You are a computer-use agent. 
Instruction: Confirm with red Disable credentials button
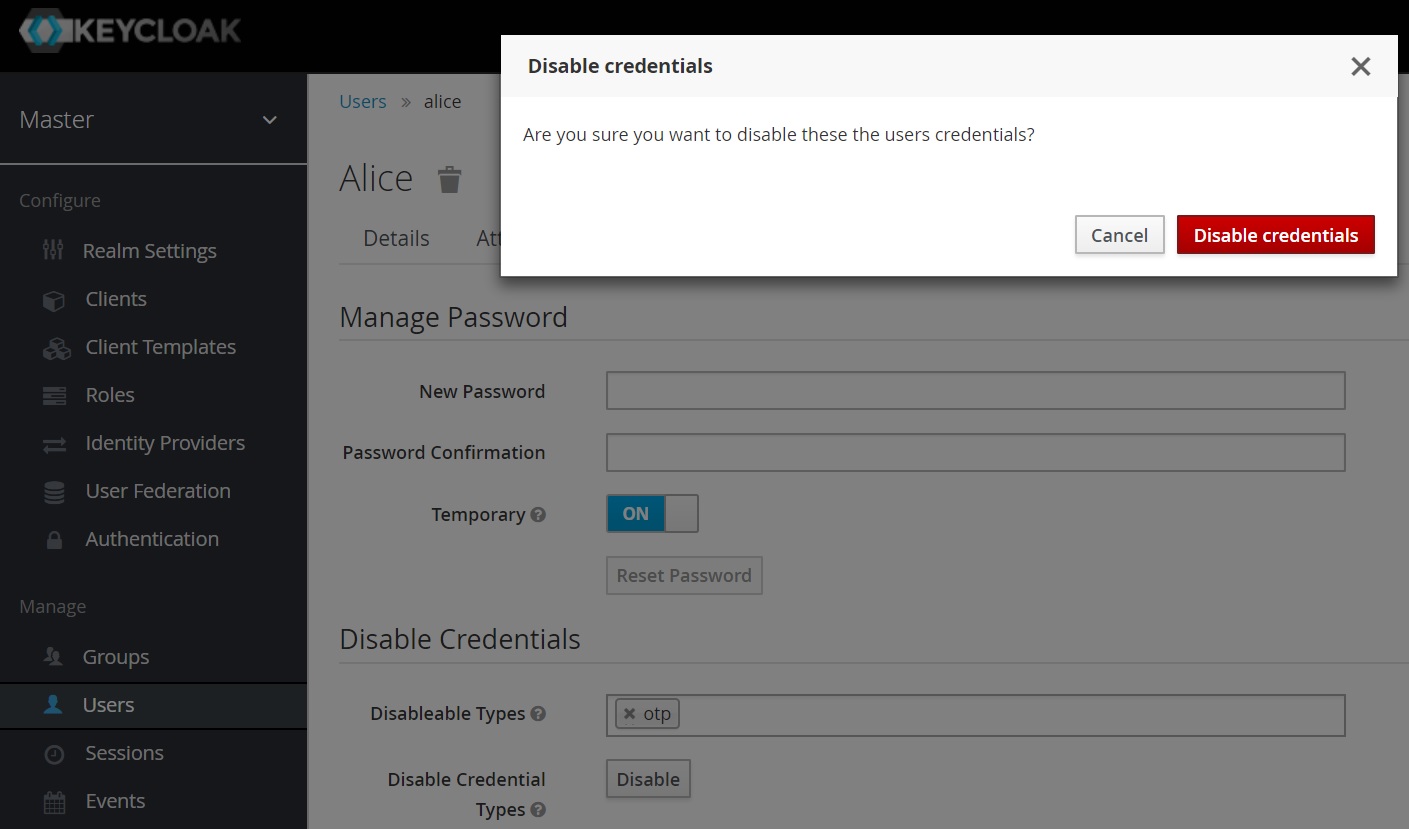click(1275, 235)
